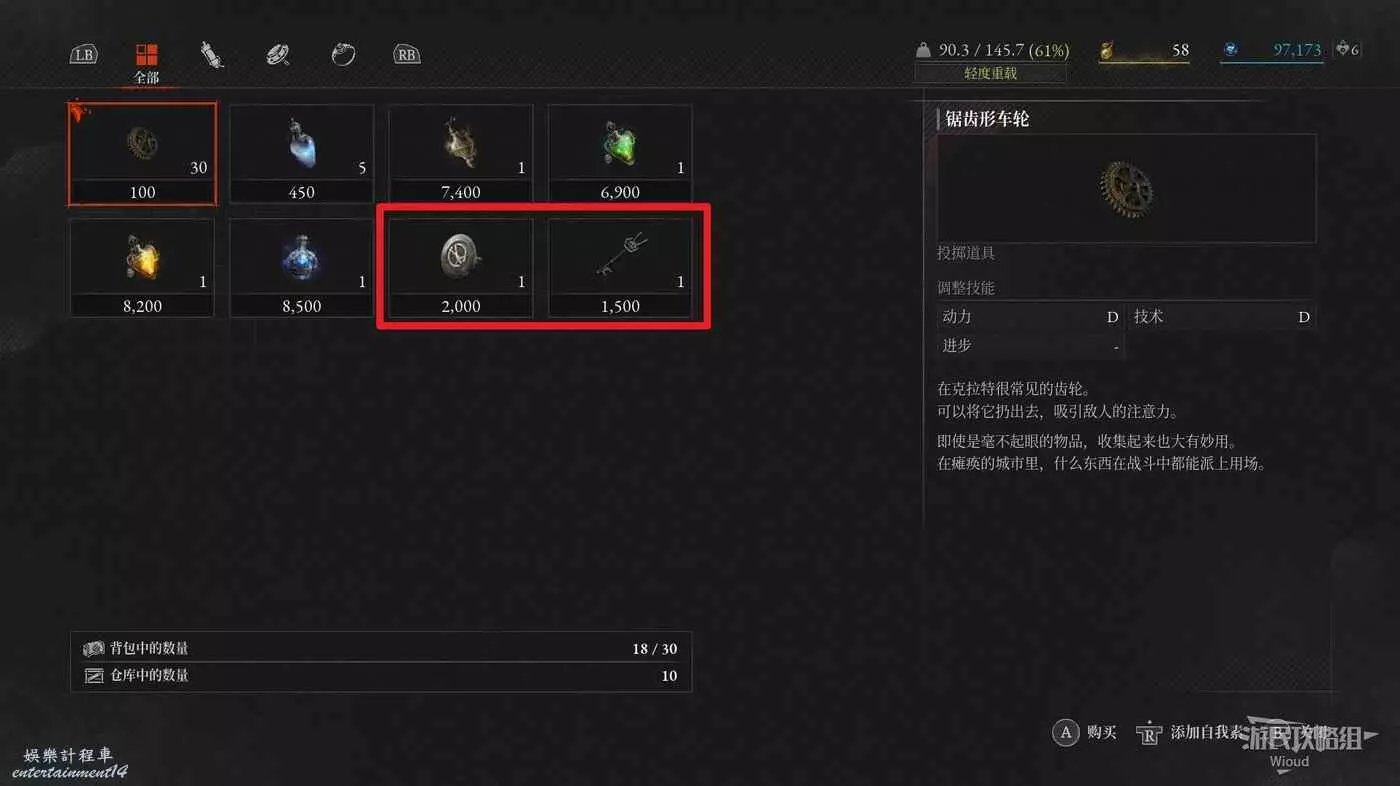Click the weight icon beside 90.3 / 145.7
The image size is (1400, 786).
(x=923, y=50)
